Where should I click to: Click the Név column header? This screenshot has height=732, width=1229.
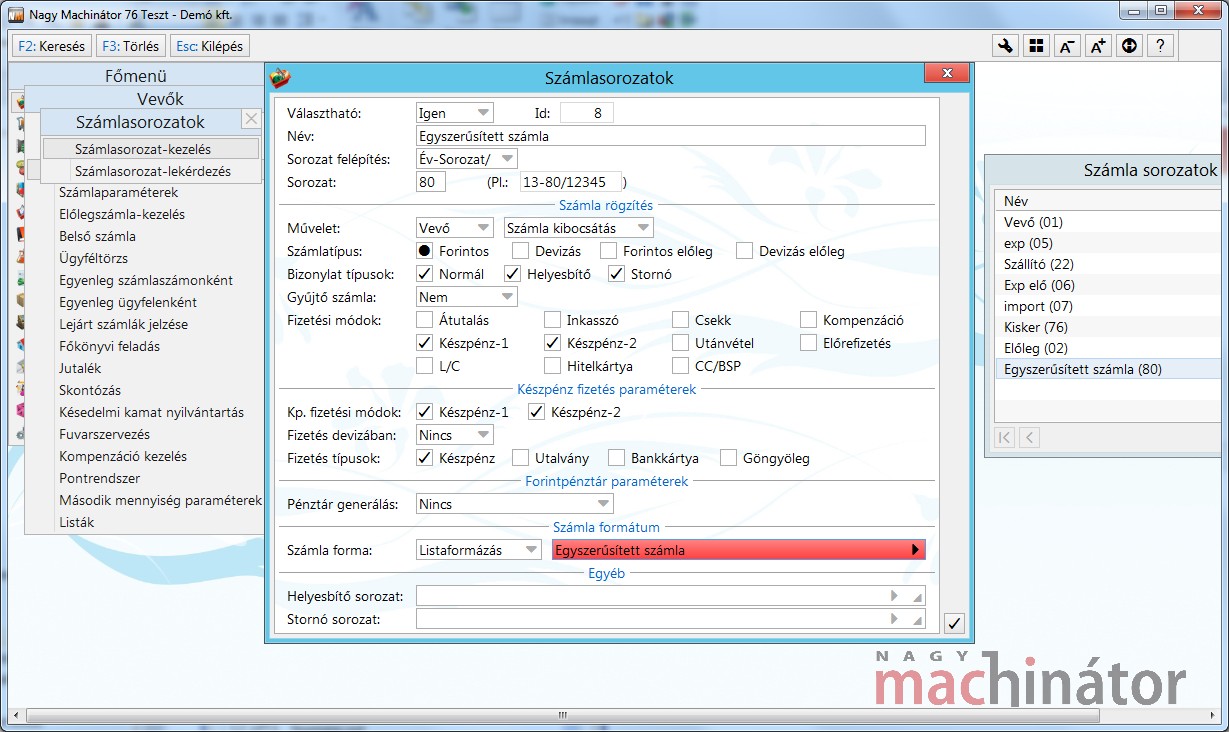tap(1110, 201)
